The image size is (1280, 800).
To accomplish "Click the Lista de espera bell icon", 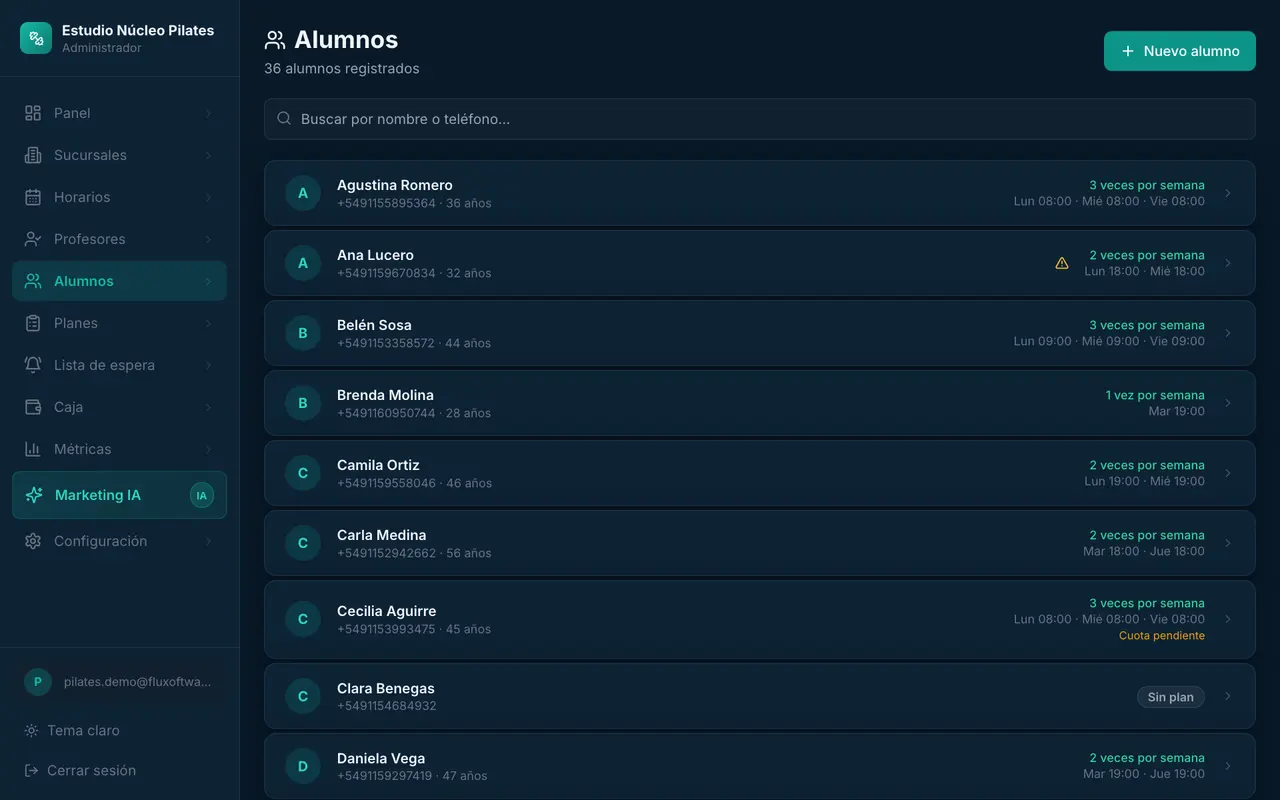I will (33, 365).
